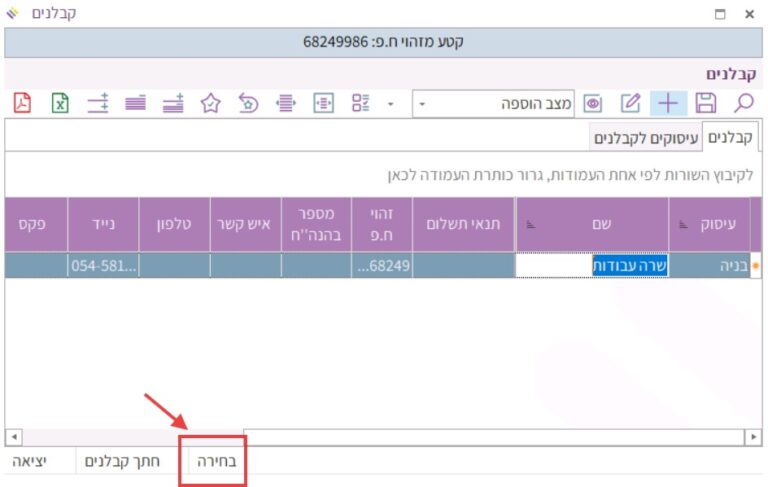Select the קבלנים tab
This screenshot has height=487, width=768.
(x=730, y=137)
